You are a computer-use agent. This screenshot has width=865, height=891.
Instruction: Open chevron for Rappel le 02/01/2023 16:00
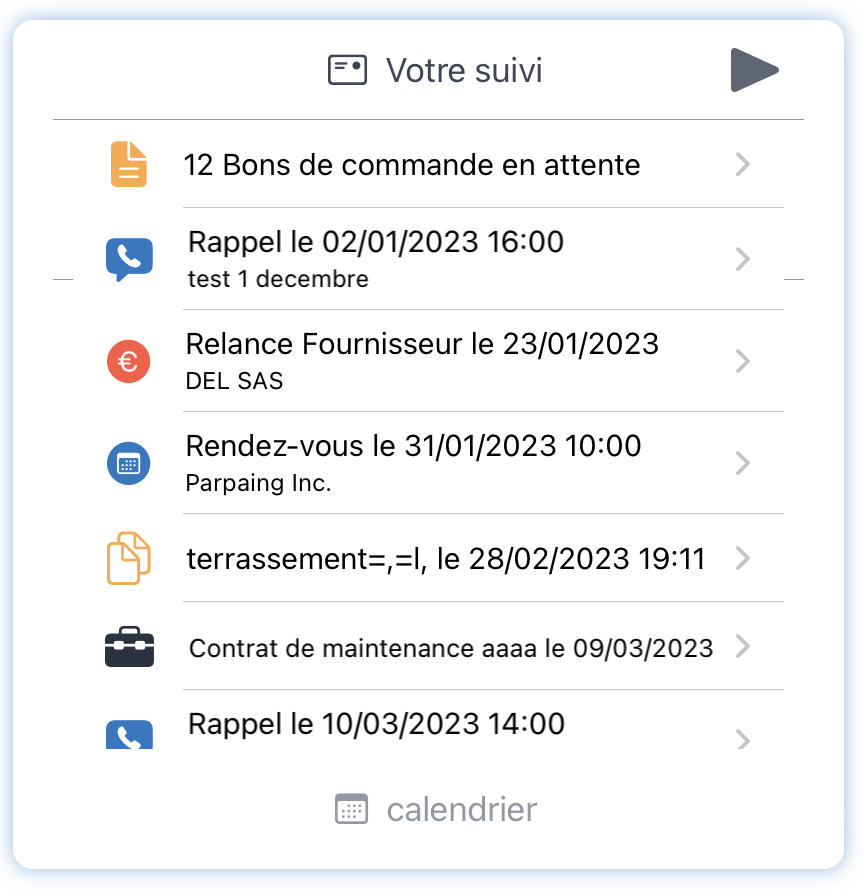742,259
